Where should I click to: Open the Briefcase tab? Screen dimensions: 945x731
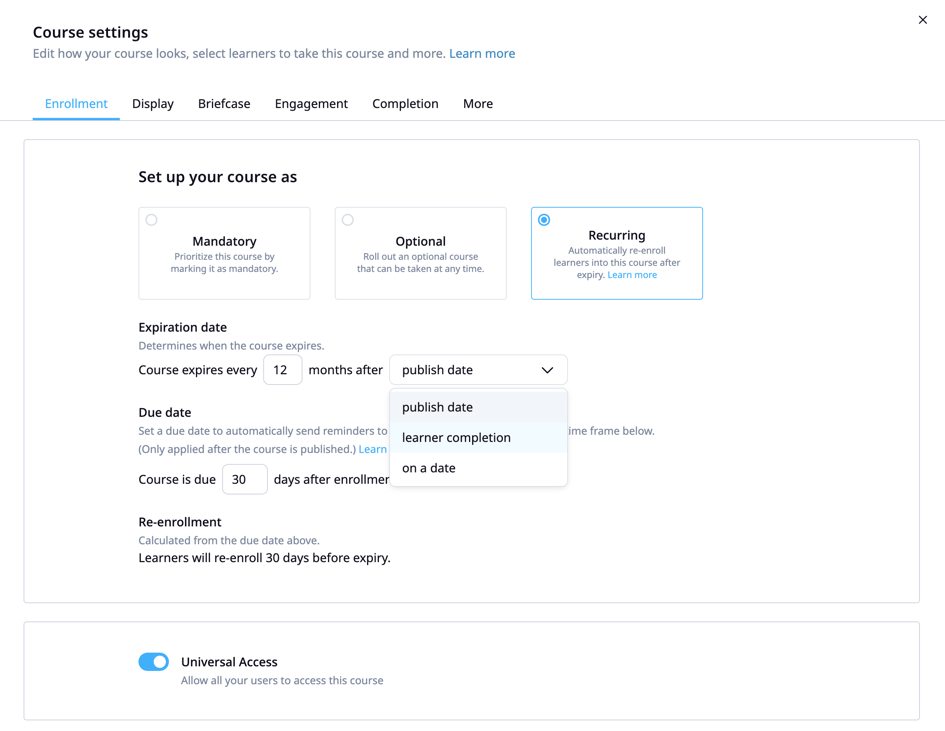tap(224, 104)
